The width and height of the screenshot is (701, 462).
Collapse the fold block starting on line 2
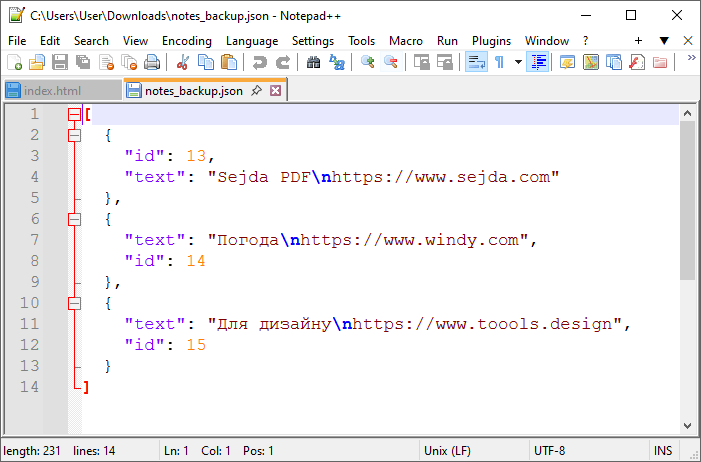click(74, 136)
